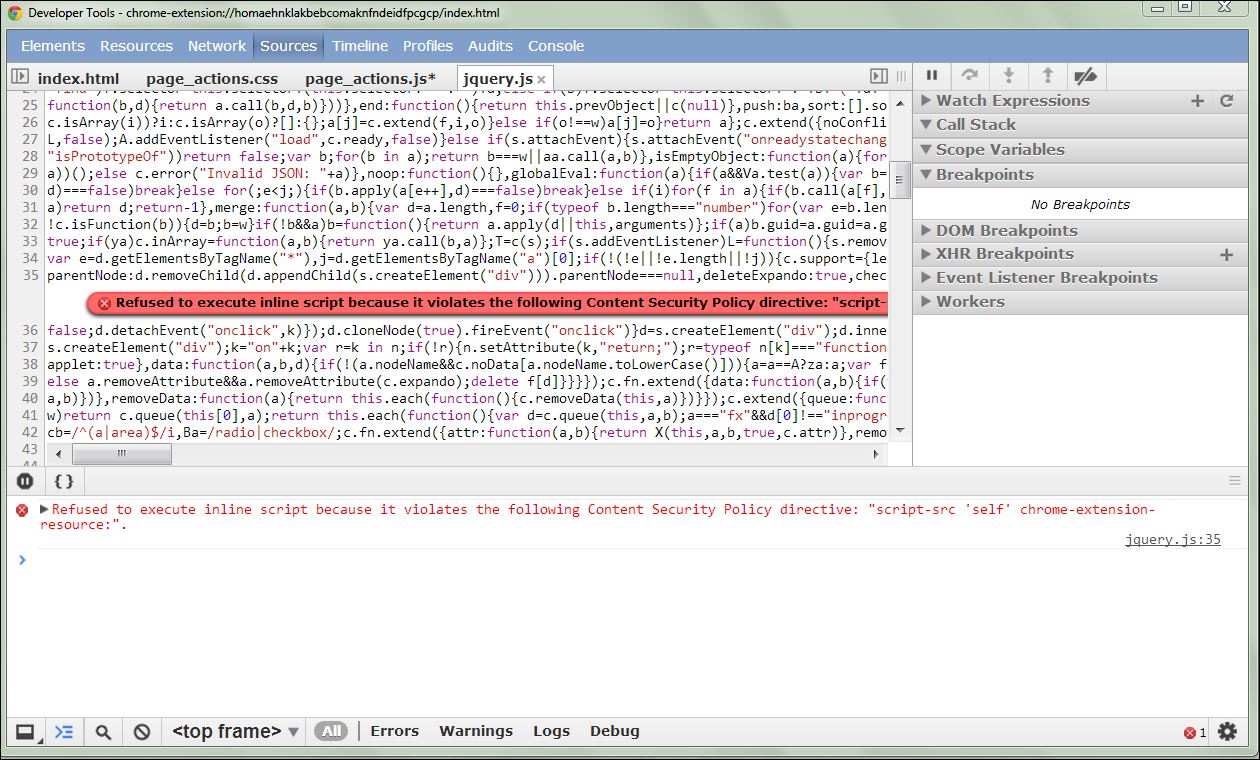Show the file navigator sidebar
The image size is (1260, 760).
19,77
